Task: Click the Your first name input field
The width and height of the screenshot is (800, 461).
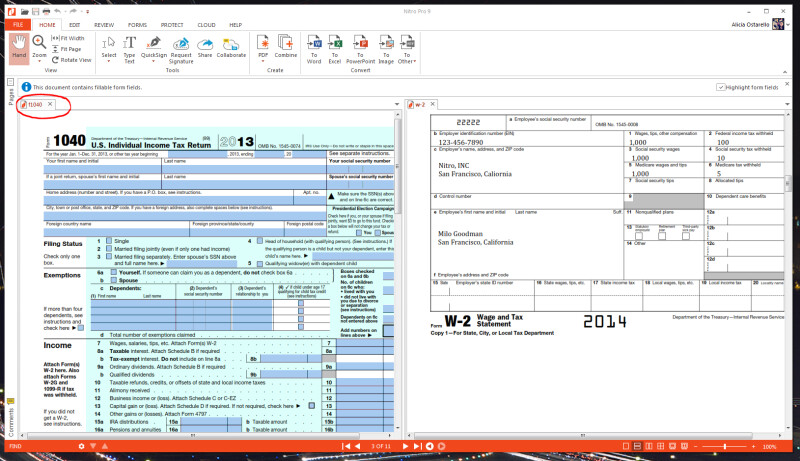Action: click(x=103, y=169)
